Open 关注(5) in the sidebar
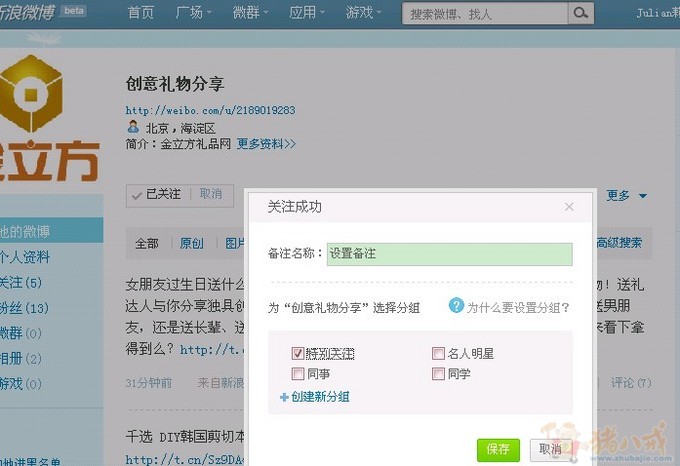Viewport: 680px width, 466px height. pos(21,283)
